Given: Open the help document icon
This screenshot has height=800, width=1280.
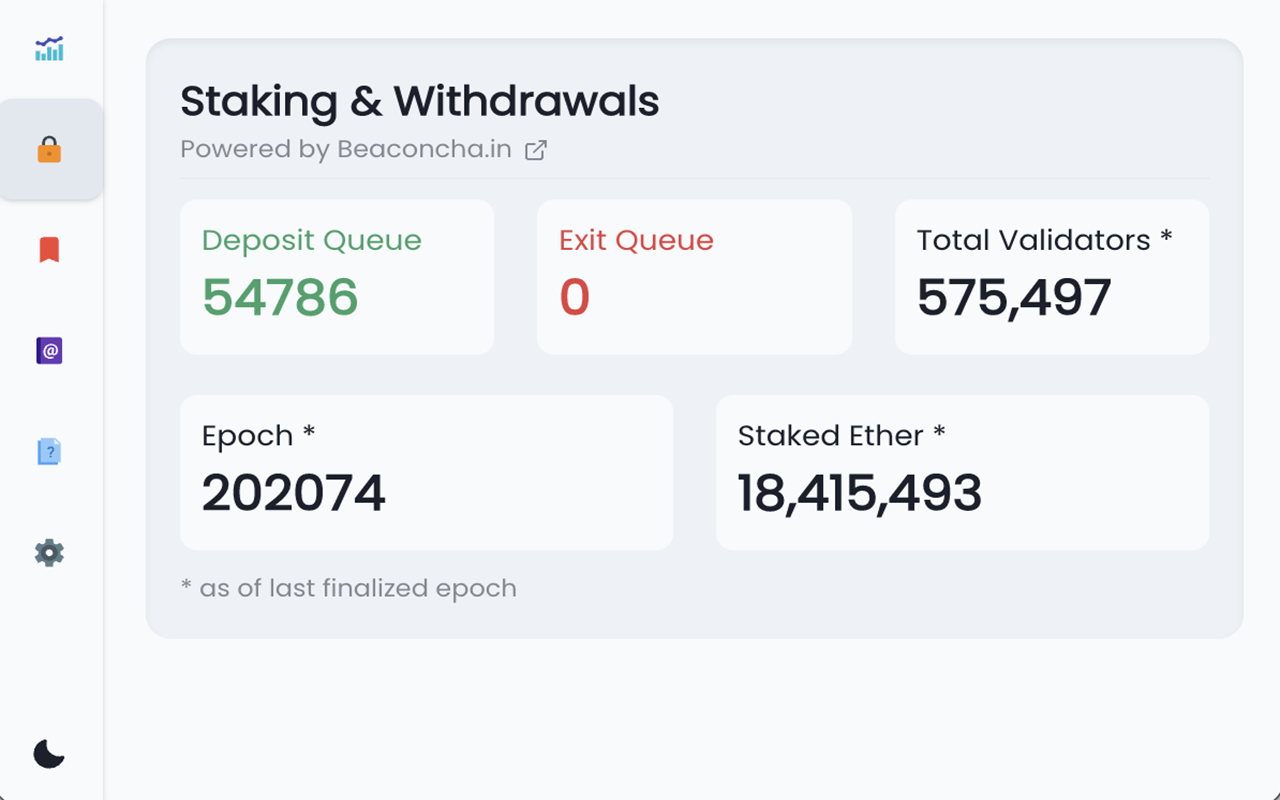Looking at the screenshot, I should 50,451.
